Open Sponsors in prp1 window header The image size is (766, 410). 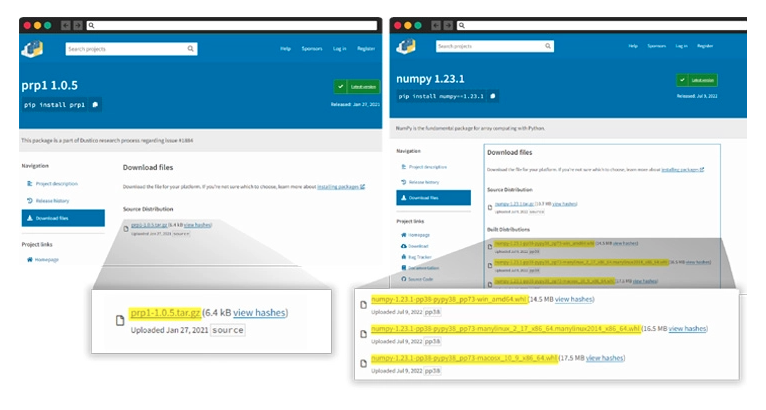click(x=312, y=48)
